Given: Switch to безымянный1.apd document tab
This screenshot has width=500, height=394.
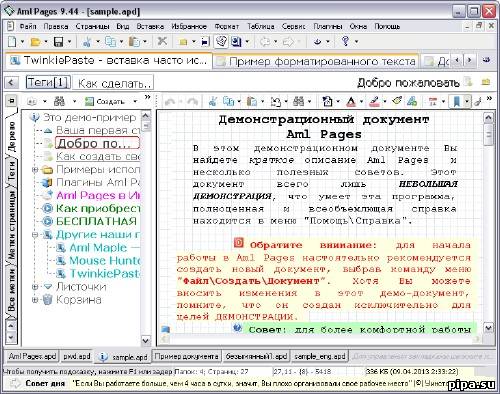Looking at the screenshot, I should (x=256, y=356).
